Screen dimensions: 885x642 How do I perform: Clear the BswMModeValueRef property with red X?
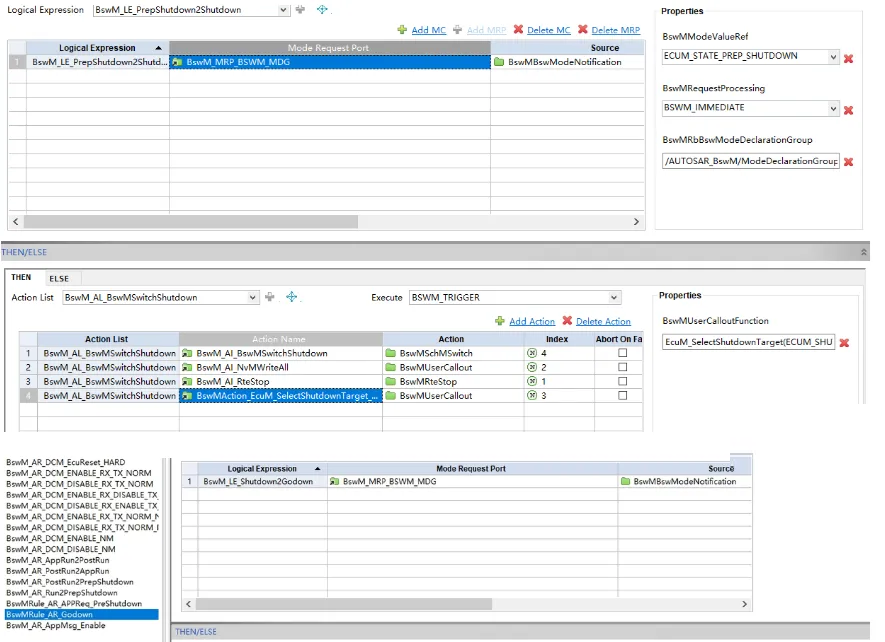pos(848,58)
